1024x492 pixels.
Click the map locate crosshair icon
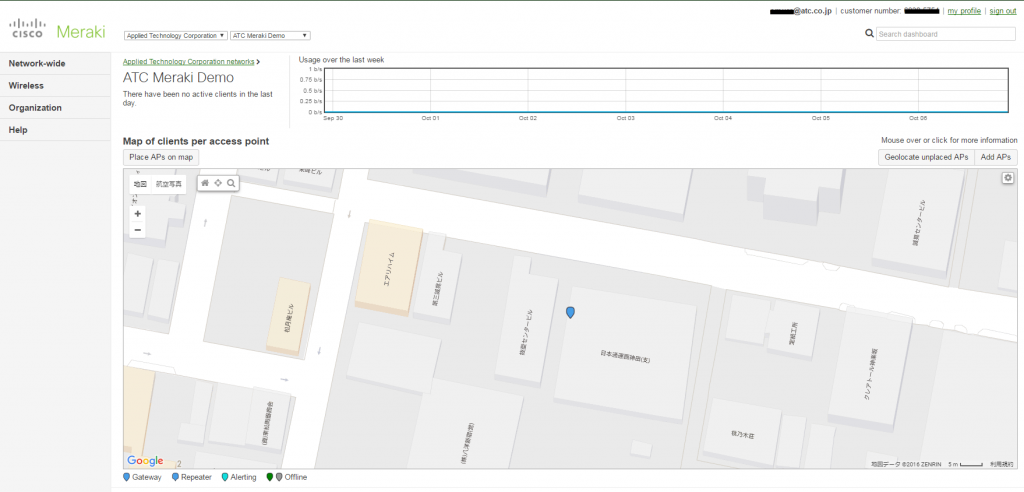[218, 184]
